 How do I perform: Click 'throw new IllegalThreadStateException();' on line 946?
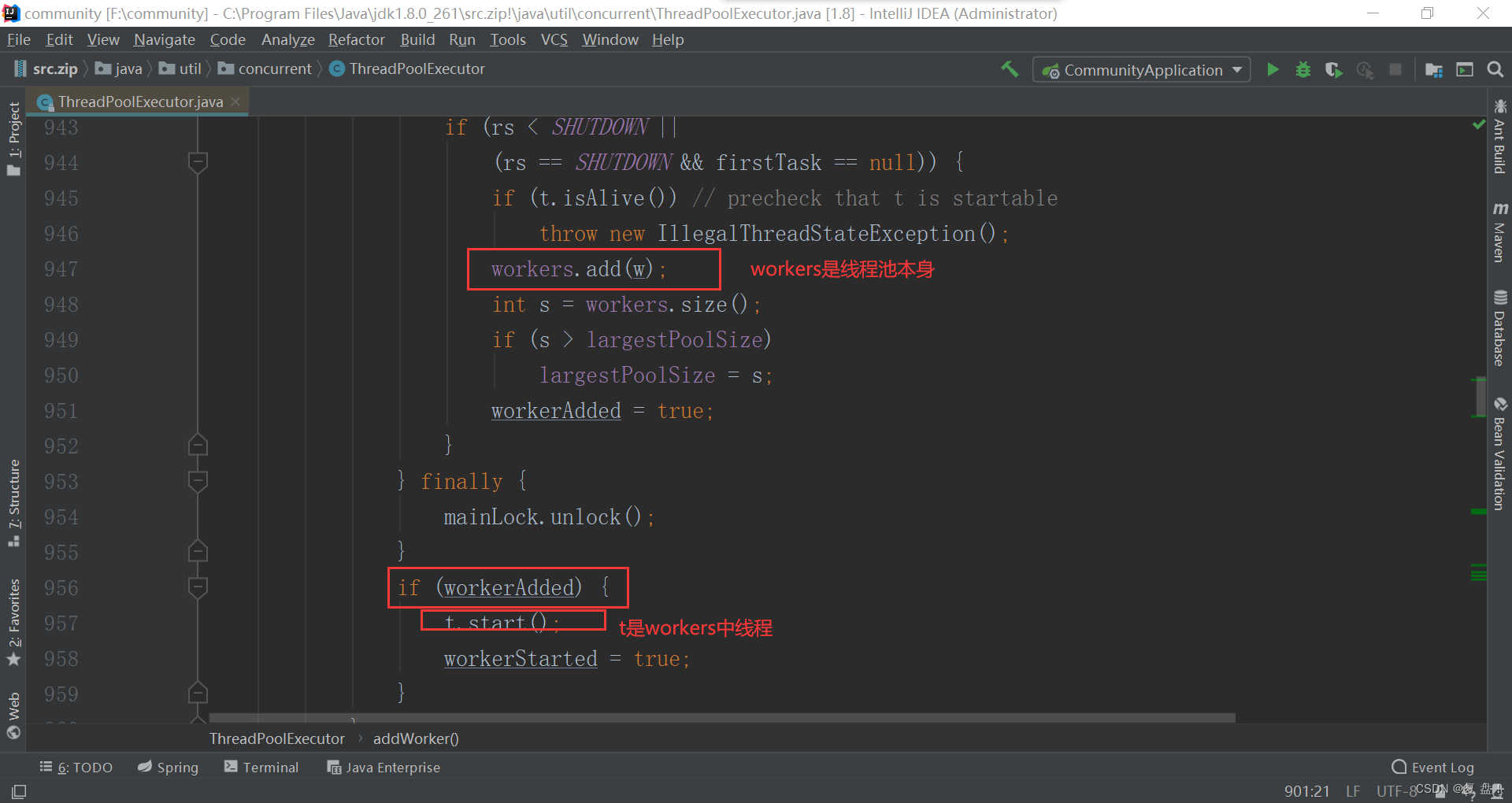774,234
